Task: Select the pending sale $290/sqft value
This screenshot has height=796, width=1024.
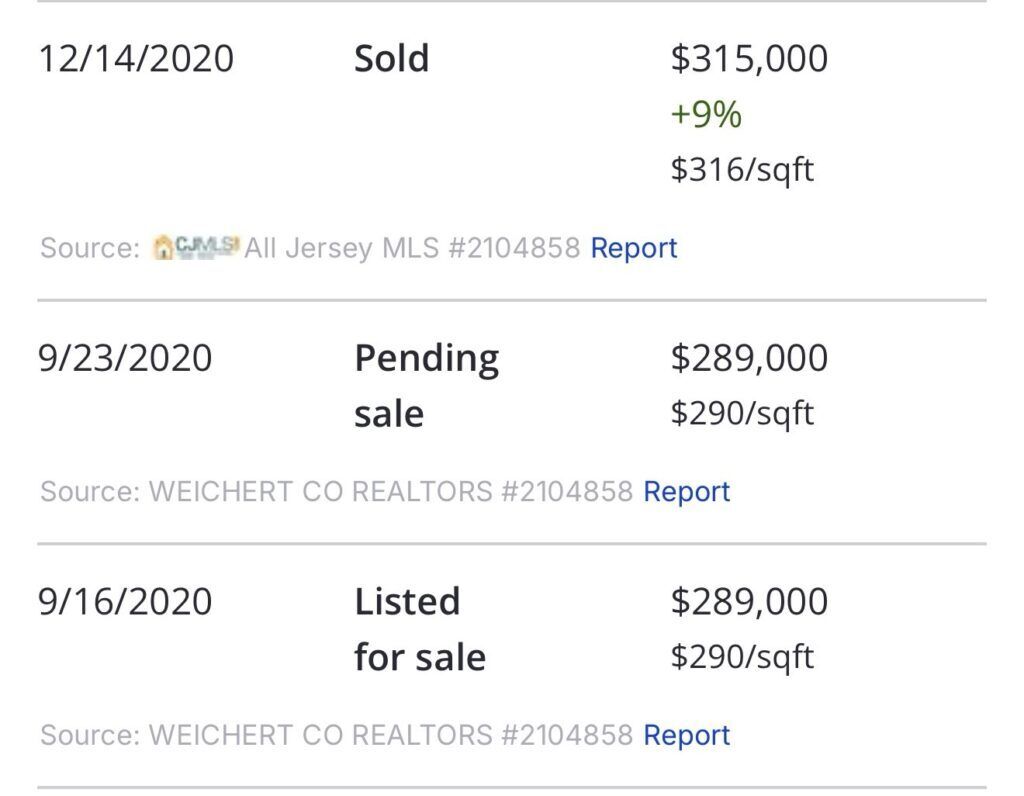Action: tap(742, 413)
